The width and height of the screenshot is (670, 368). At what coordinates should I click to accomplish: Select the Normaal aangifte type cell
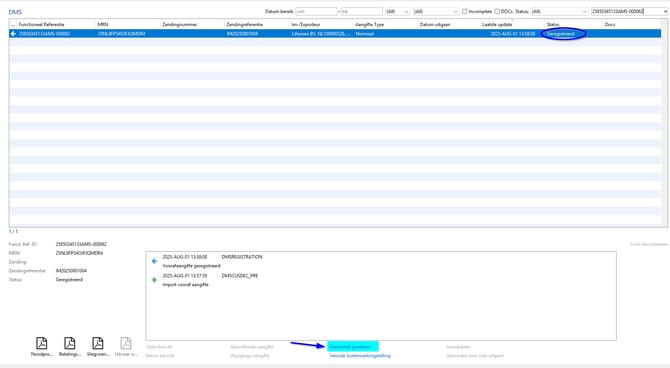(x=364, y=33)
